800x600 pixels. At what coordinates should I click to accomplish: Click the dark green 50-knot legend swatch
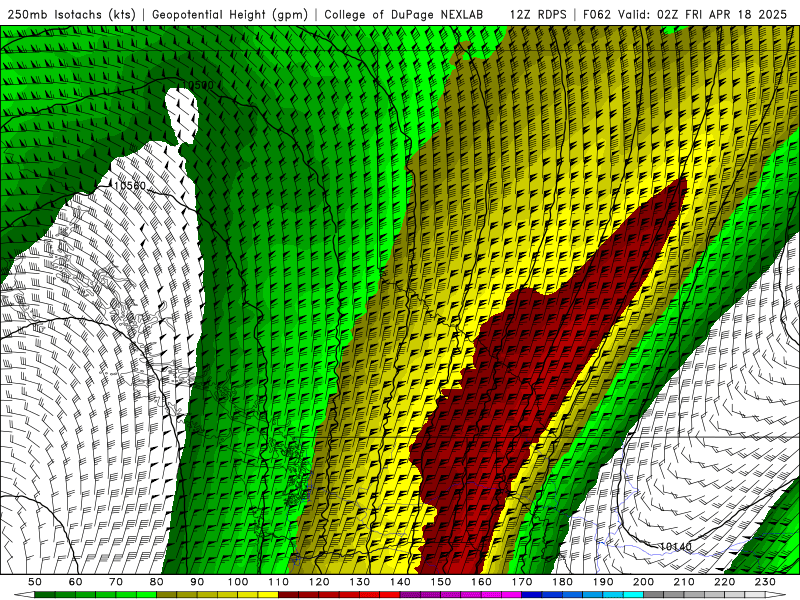(45, 595)
